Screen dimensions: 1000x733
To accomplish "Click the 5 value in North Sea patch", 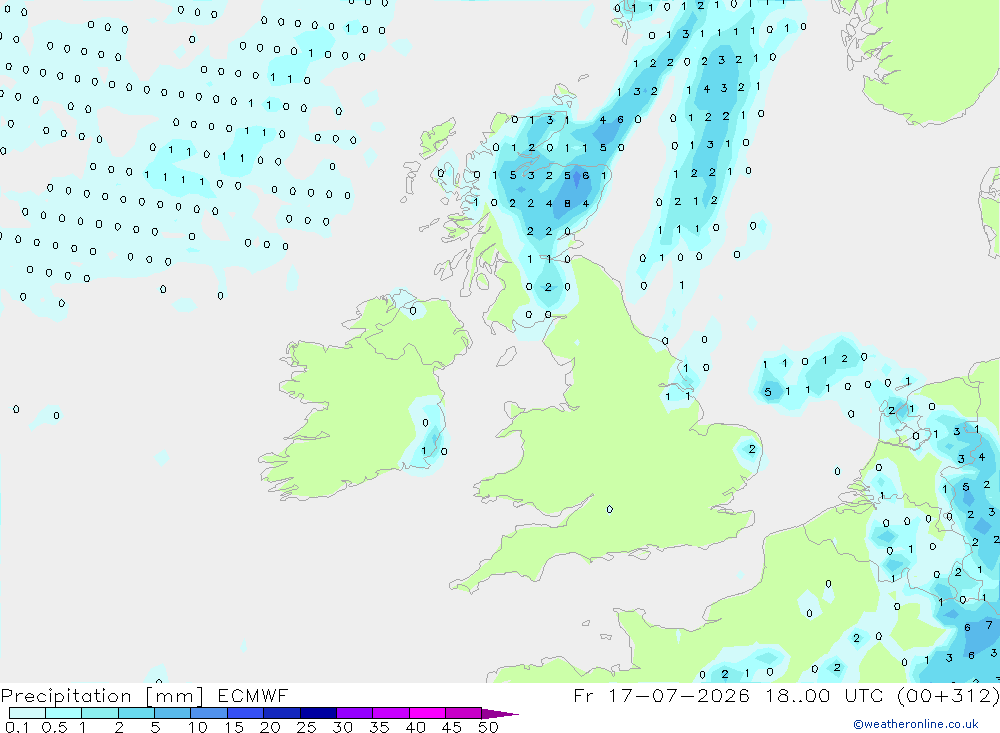I will coord(768,392).
